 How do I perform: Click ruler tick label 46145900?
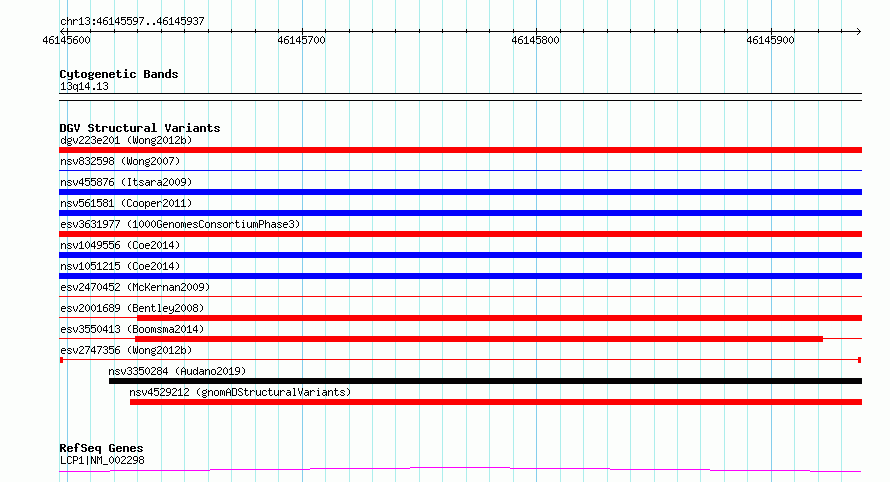(x=770, y=40)
